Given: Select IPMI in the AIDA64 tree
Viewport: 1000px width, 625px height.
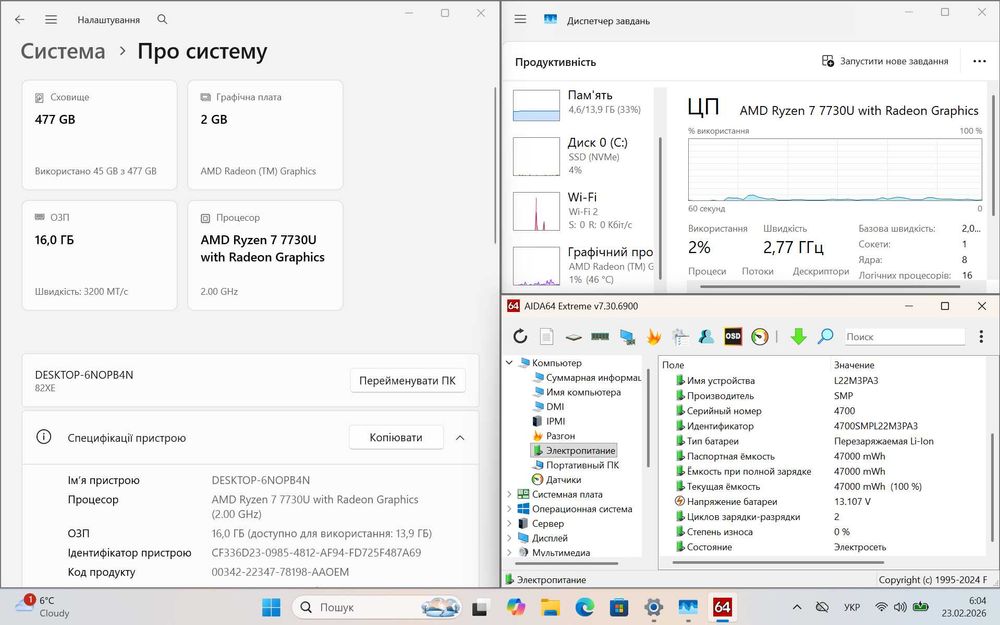Looking at the screenshot, I should (x=548, y=422).
